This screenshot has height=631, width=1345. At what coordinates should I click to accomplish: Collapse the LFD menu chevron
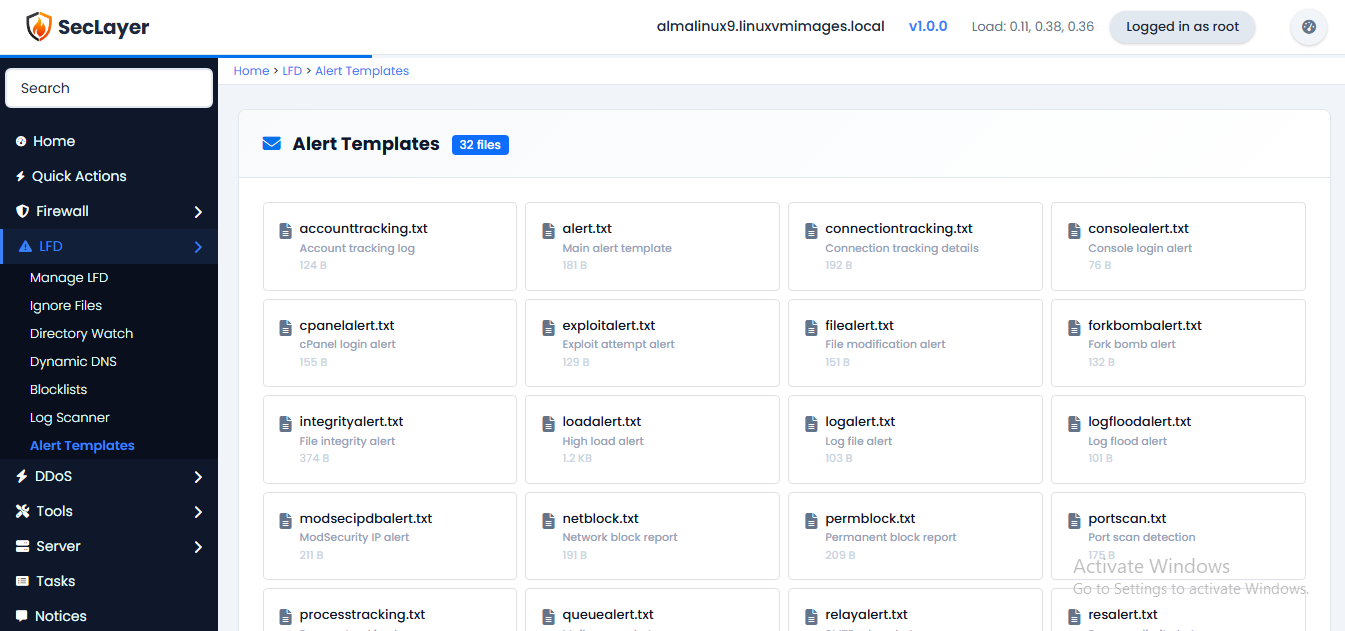coord(198,247)
